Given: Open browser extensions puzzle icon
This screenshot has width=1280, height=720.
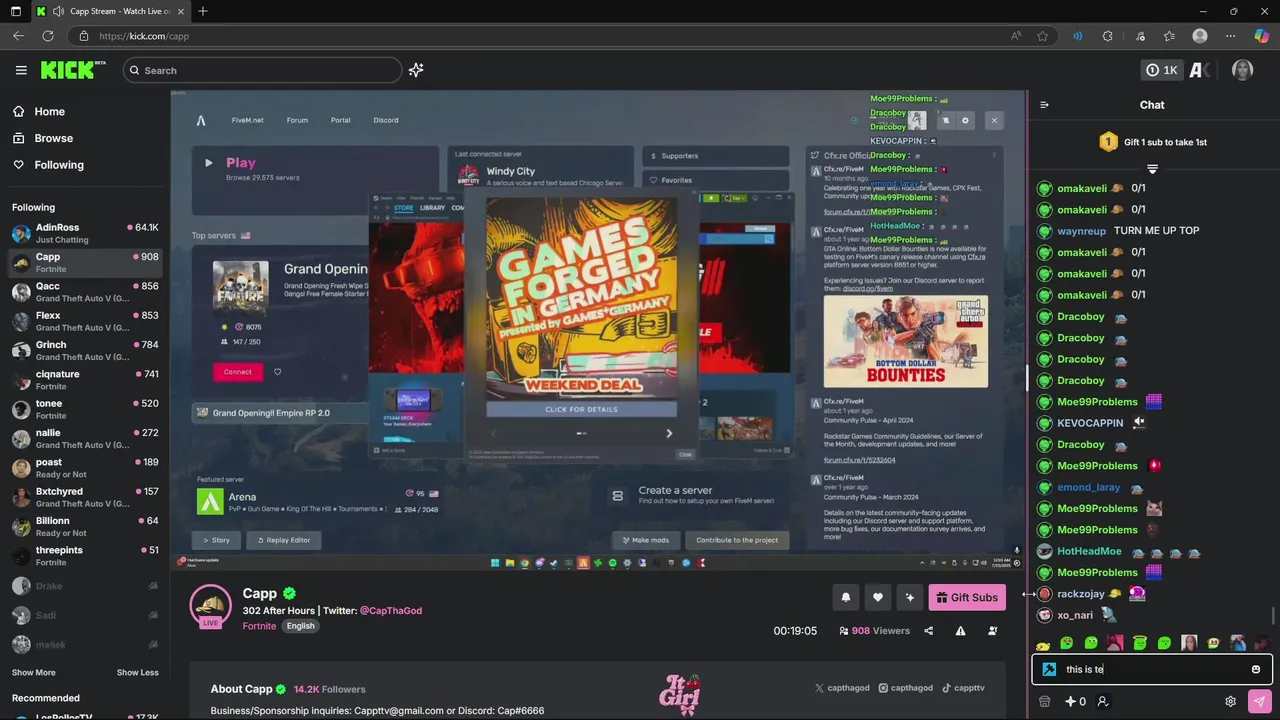Looking at the screenshot, I should 1107,36.
